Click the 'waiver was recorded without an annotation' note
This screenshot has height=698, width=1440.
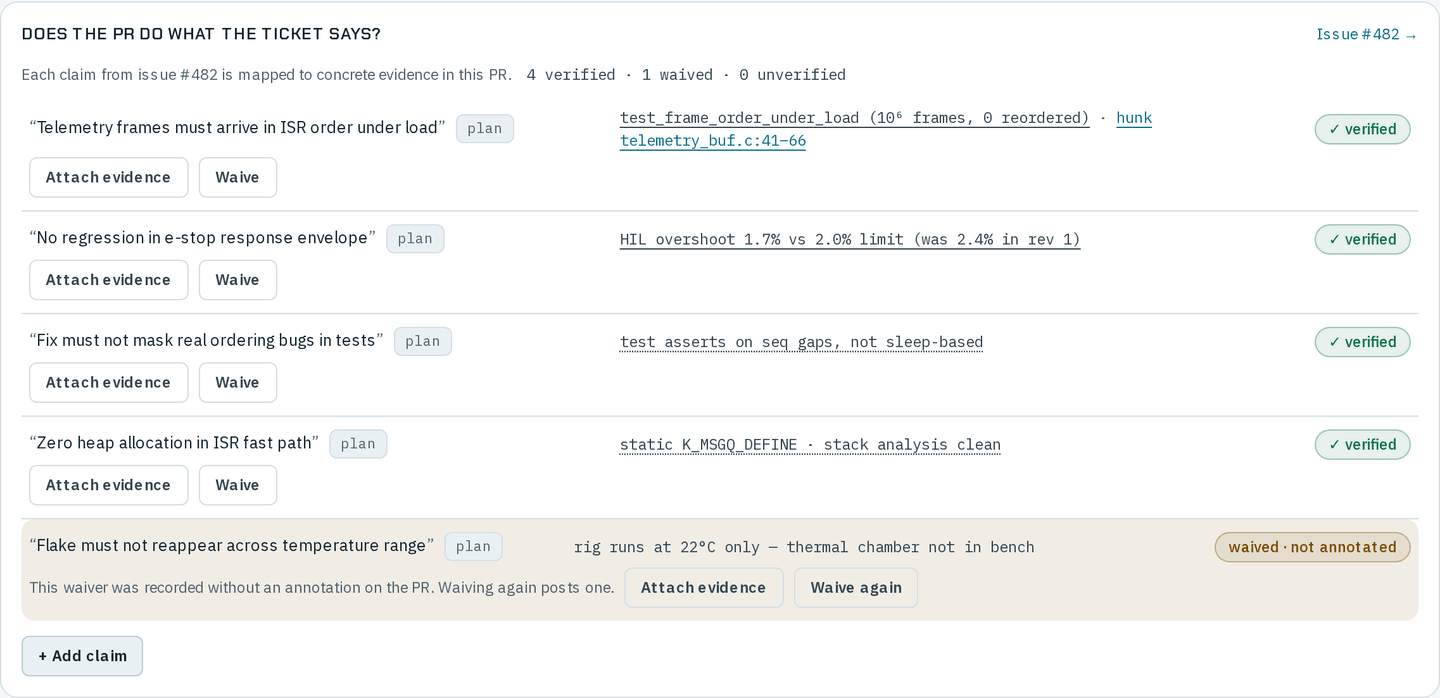click(x=322, y=588)
